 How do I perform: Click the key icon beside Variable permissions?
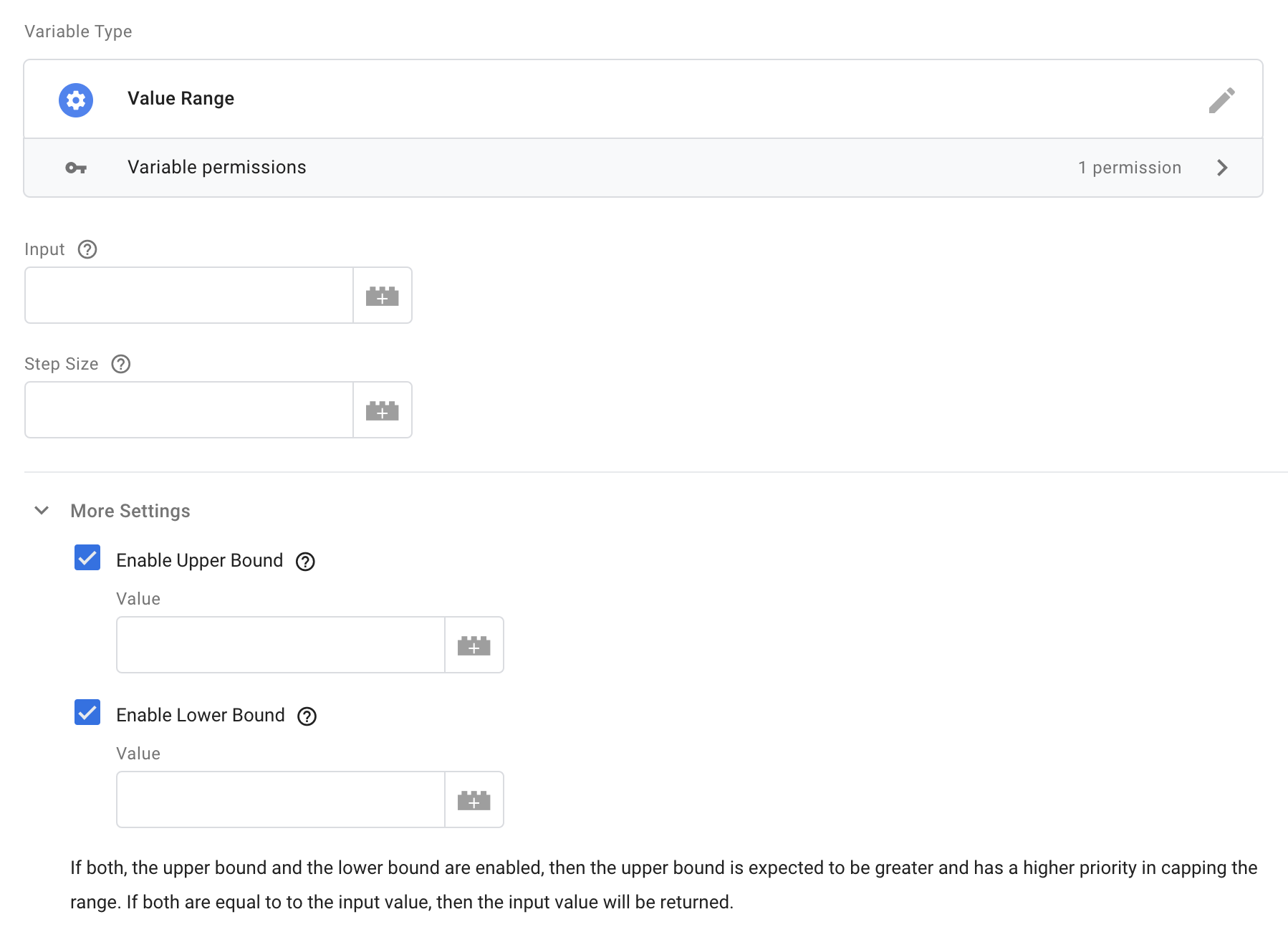click(75, 167)
